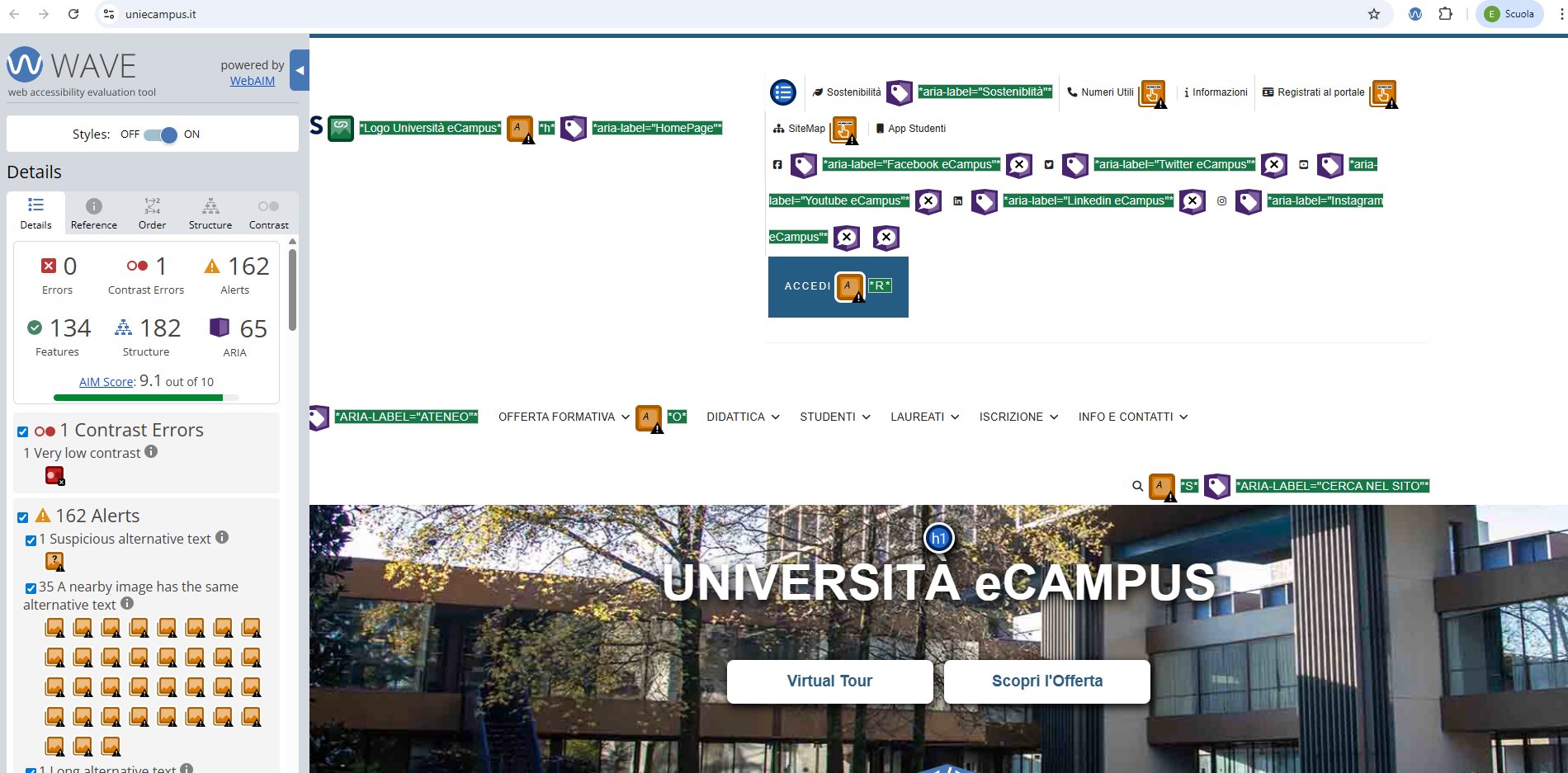Screen dimensions: 1568x773
Task: Click the Instagram eCampus icon
Action: coord(1222,201)
